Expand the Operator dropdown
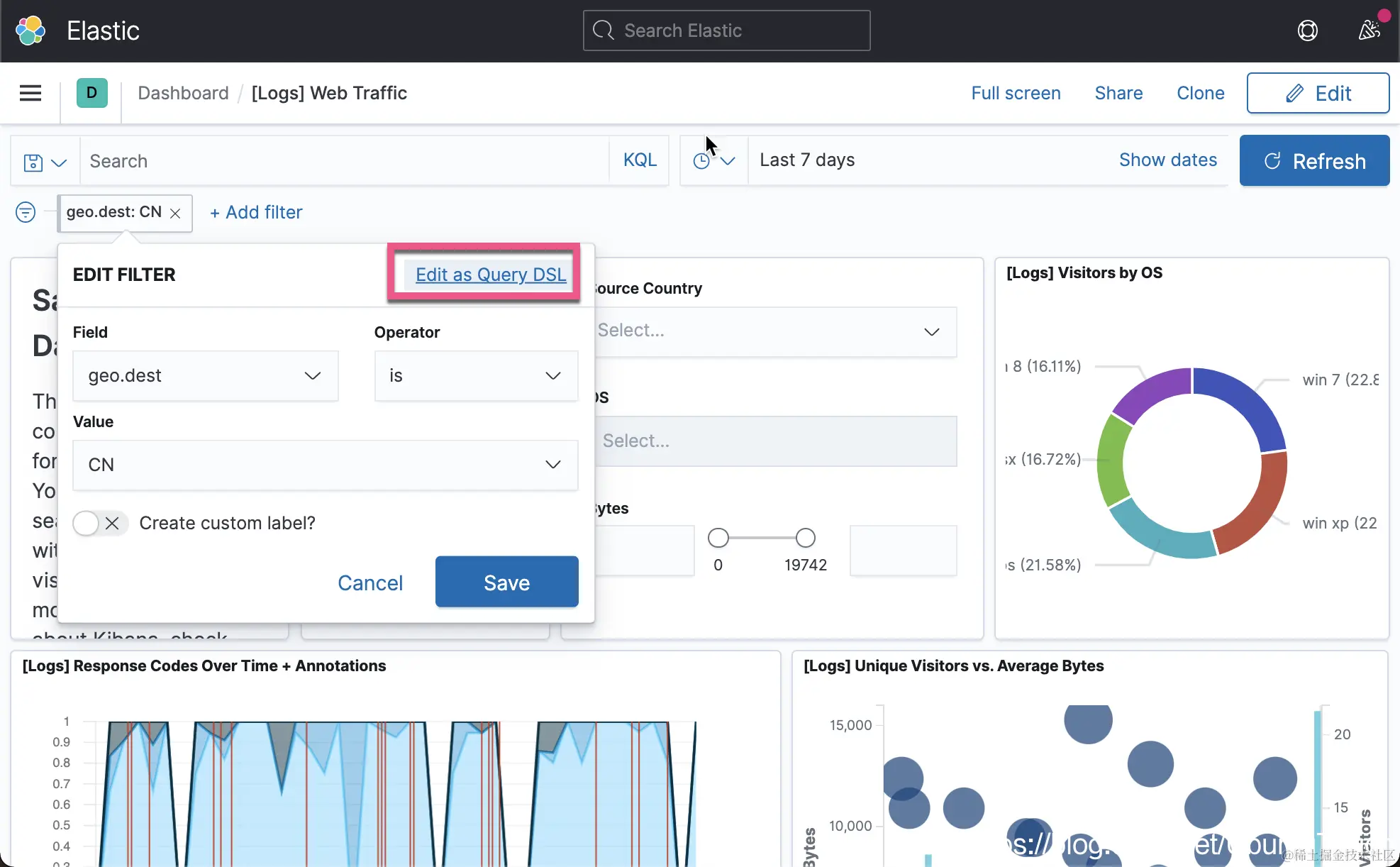 (x=476, y=376)
